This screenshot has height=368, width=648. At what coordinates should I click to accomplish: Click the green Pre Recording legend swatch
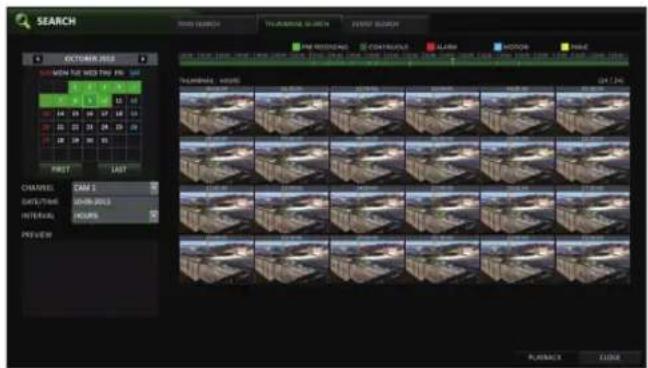click(x=296, y=47)
